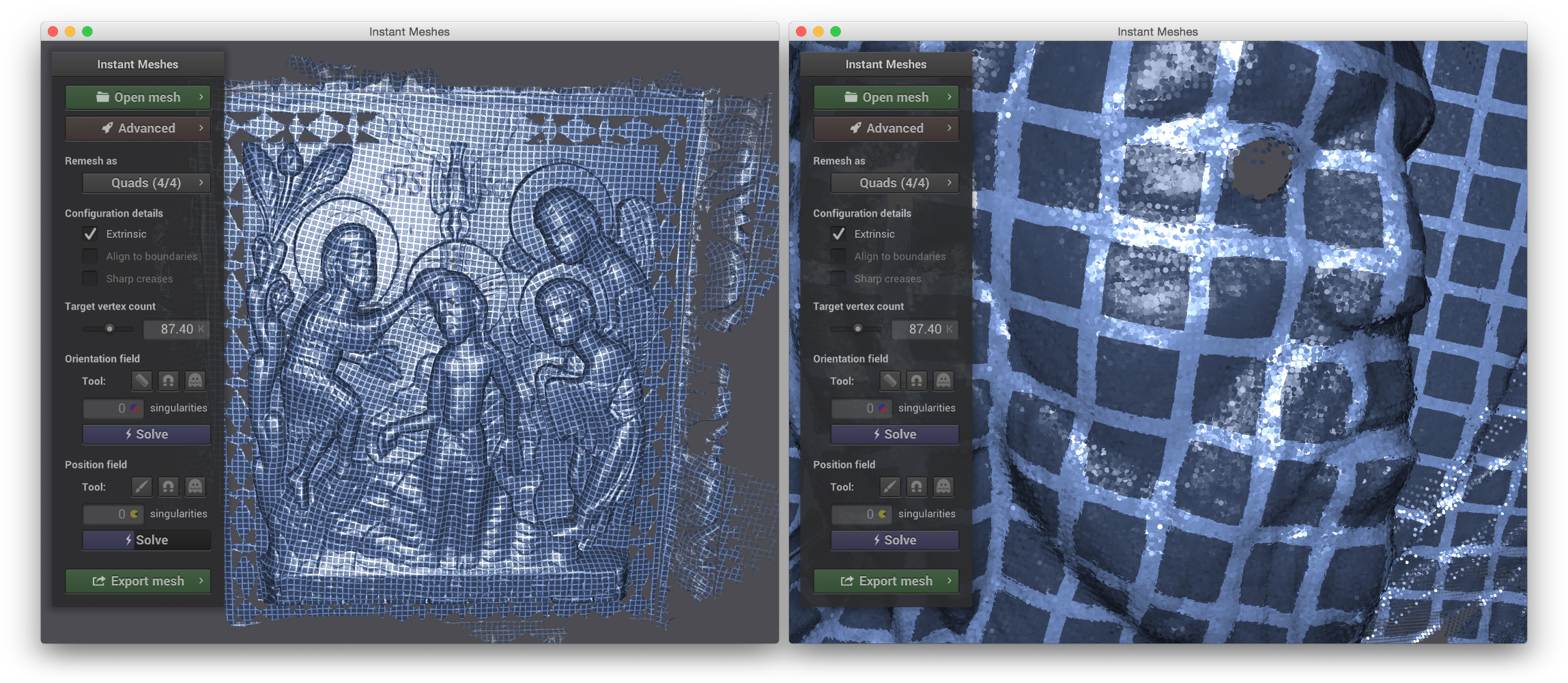This screenshot has height=683, width=1568.
Task: Enable Align to boundaries in right window
Action: [x=838, y=256]
